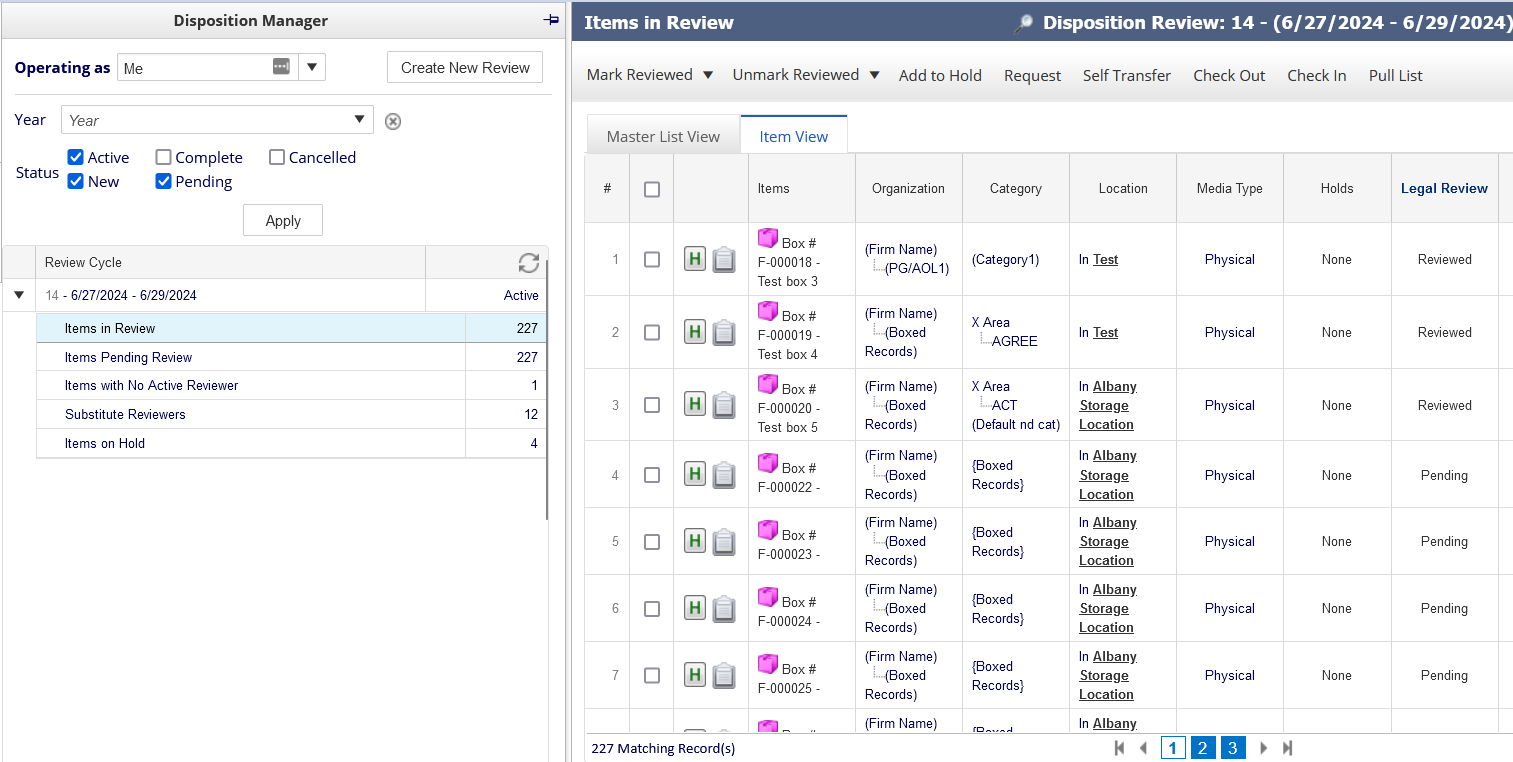Open the Operating as dropdown arrow
The height and width of the screenshot is (762, 1513).
point(312,67)
